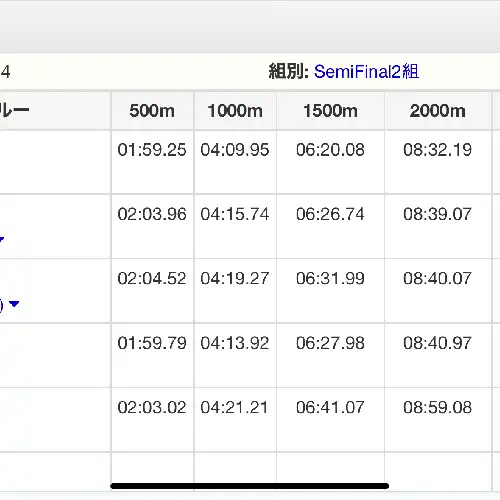
Task: Click the 06:31.99 split time cell
Action: 330,278
